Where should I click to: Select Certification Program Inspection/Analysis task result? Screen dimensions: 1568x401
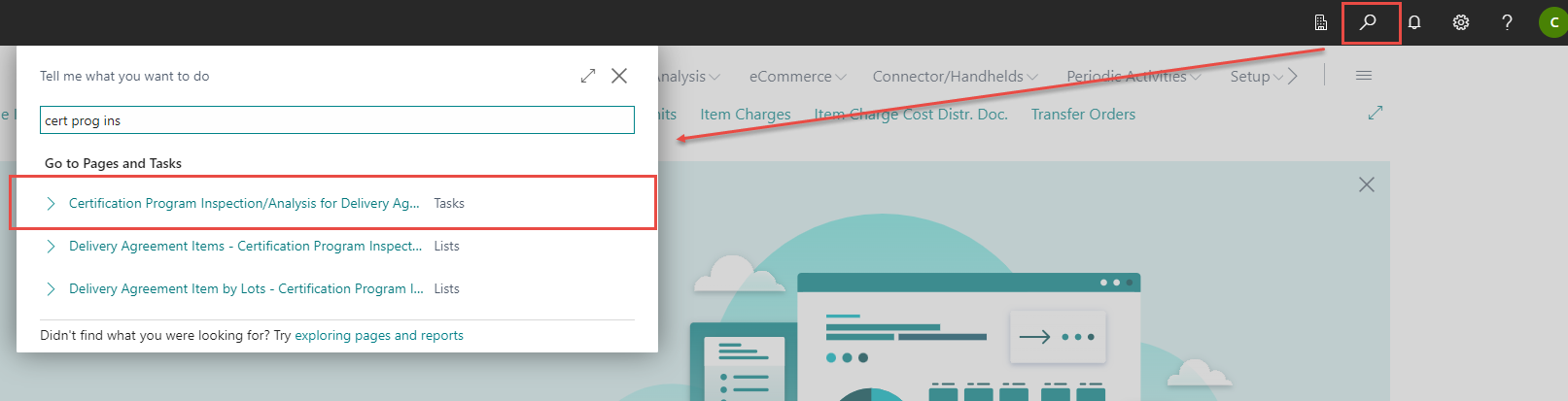pos(244,204)
